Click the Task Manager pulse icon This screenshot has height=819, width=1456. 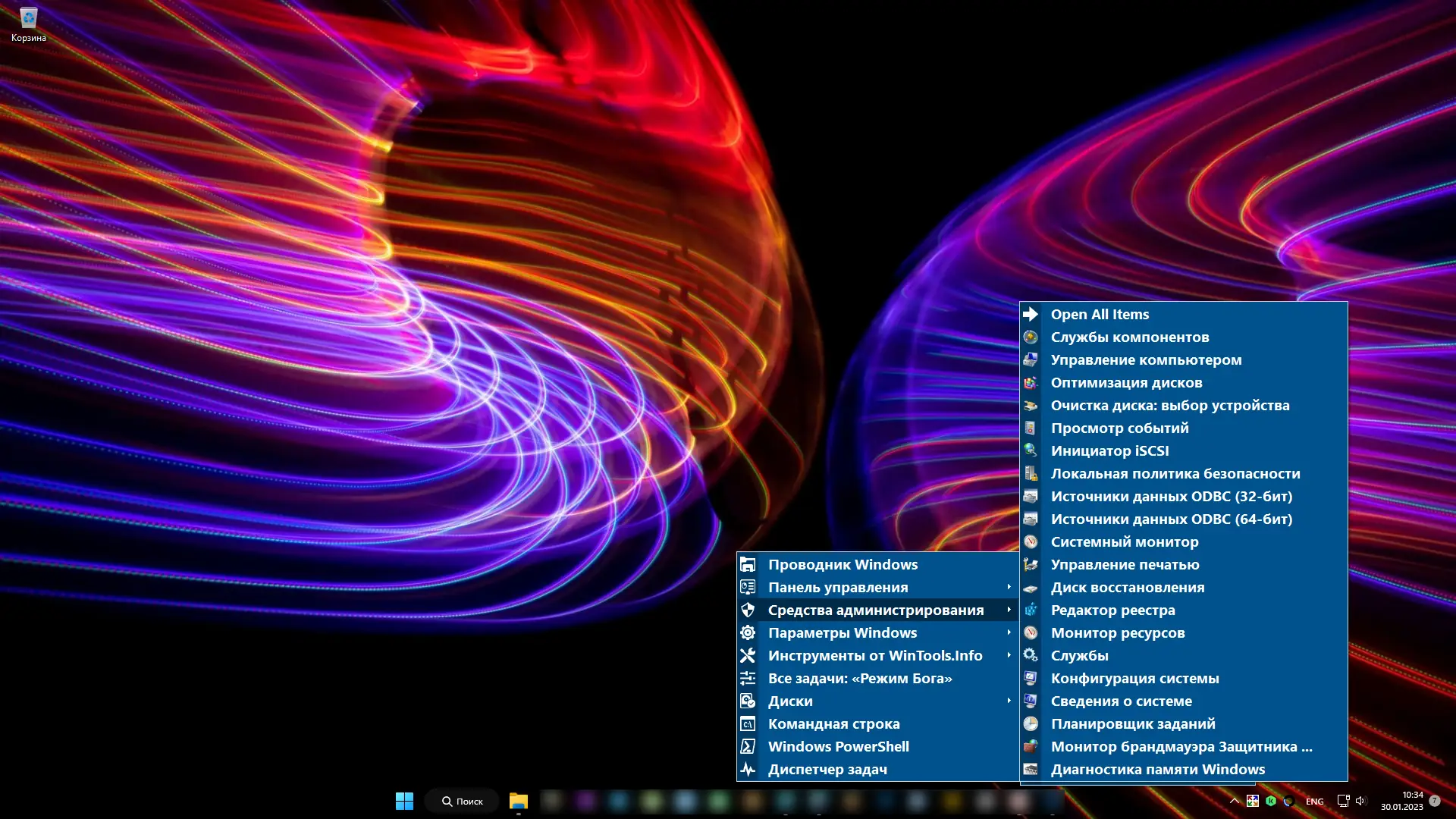[748, 769]
